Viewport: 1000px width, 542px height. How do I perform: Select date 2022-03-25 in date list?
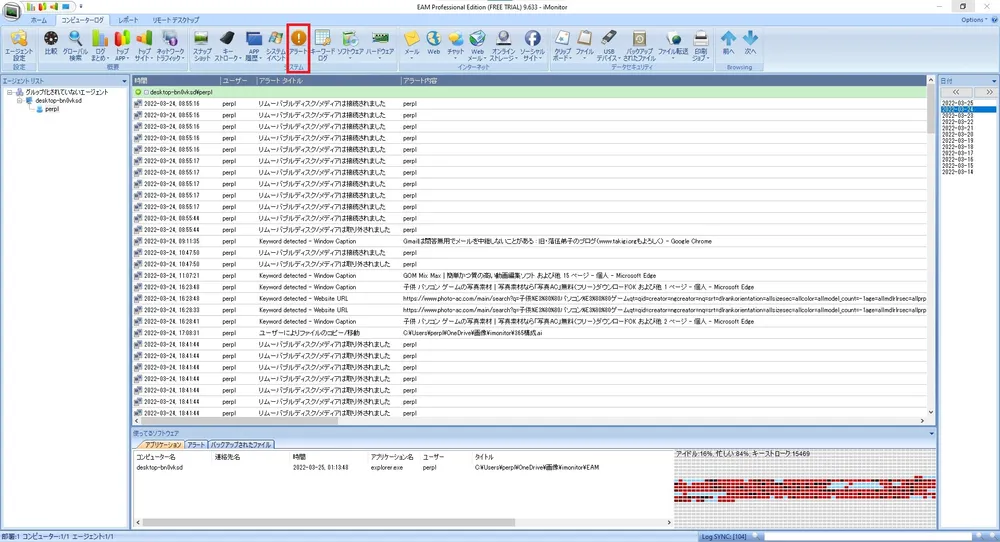(x=958, y=103)
